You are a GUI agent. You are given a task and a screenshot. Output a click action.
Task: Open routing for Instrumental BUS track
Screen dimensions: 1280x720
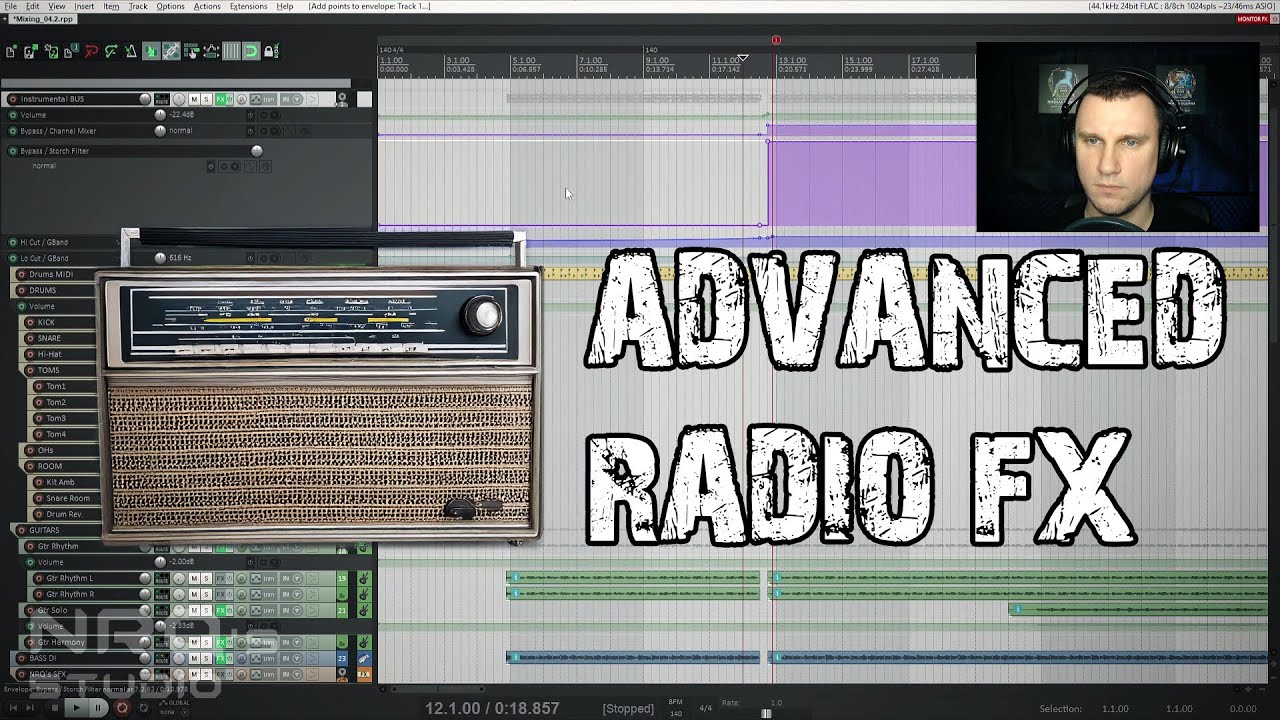pos(162,99)
